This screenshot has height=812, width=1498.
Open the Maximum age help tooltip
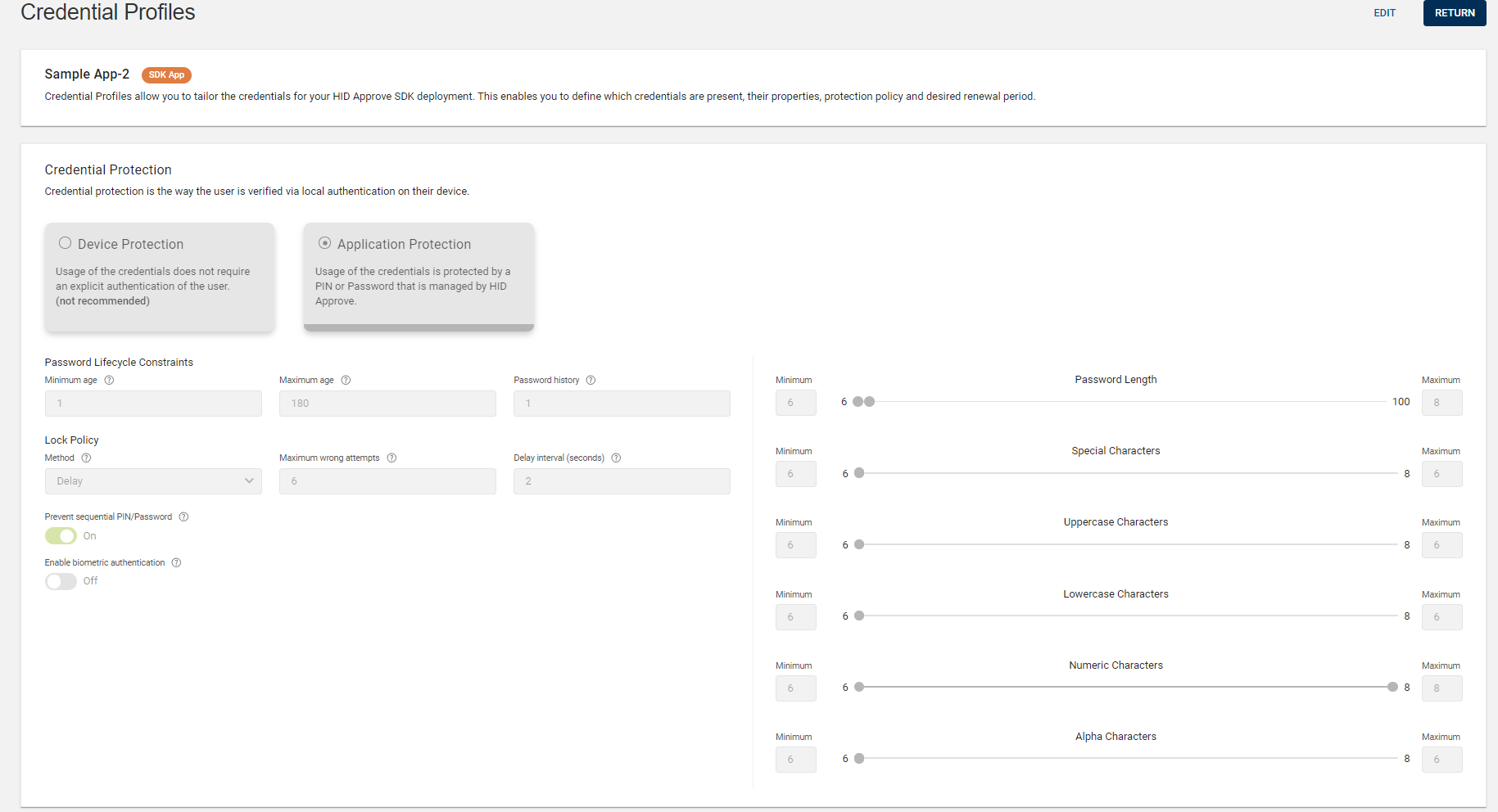(x=345, y=380)
